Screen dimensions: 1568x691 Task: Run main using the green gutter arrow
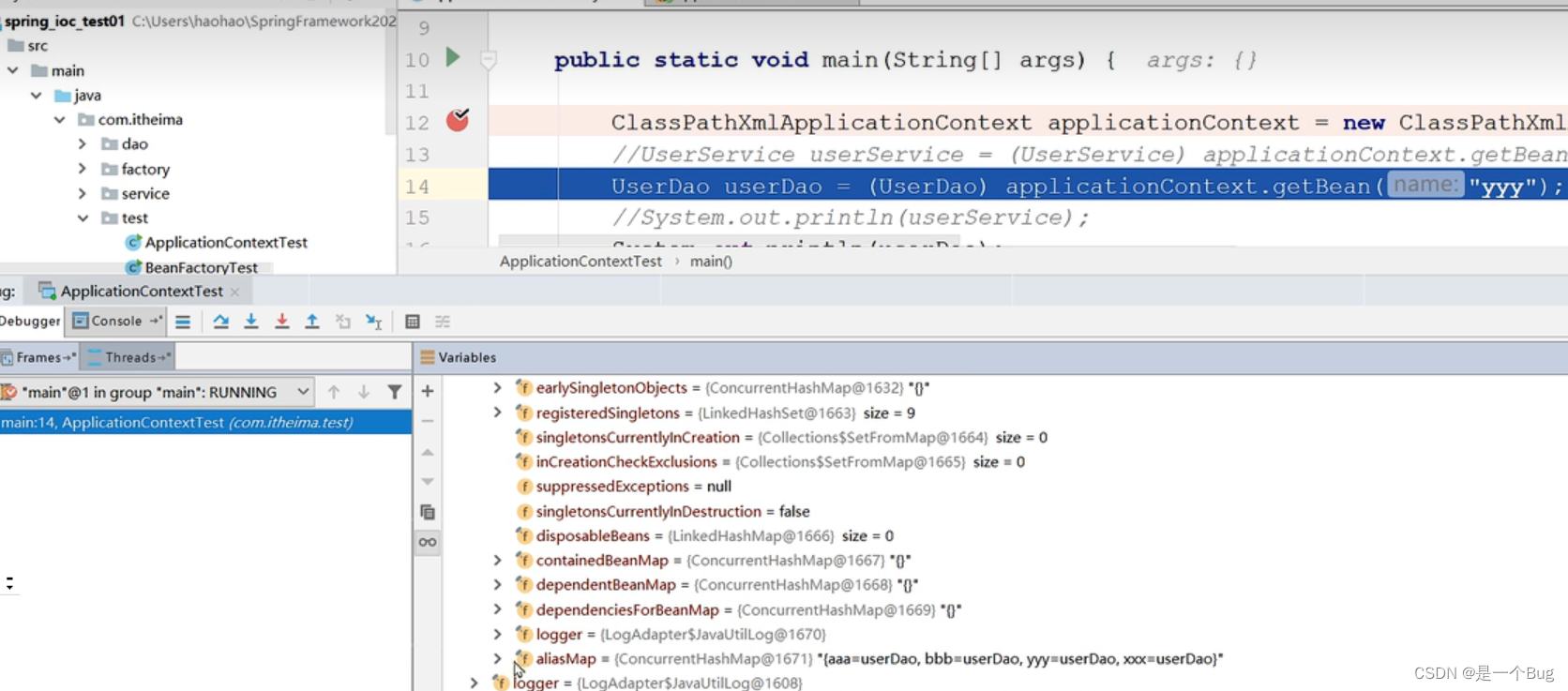(453, 58)
